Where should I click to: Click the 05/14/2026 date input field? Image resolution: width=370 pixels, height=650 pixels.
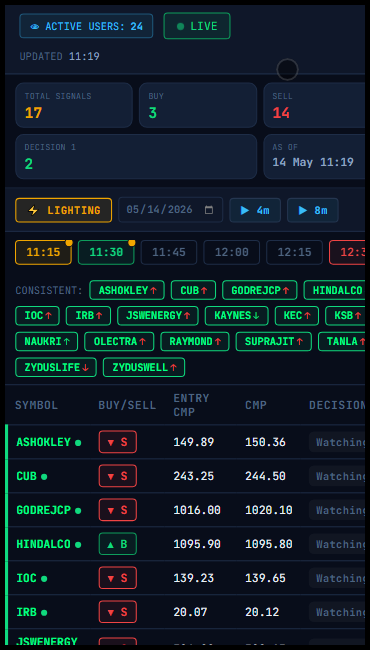tap(171, 210)
